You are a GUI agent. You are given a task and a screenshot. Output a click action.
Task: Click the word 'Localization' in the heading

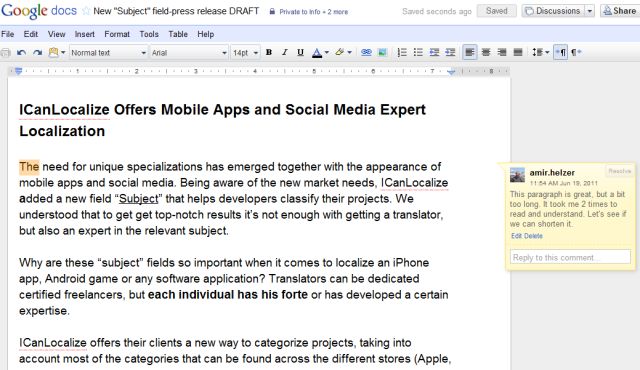coord(62,131)
